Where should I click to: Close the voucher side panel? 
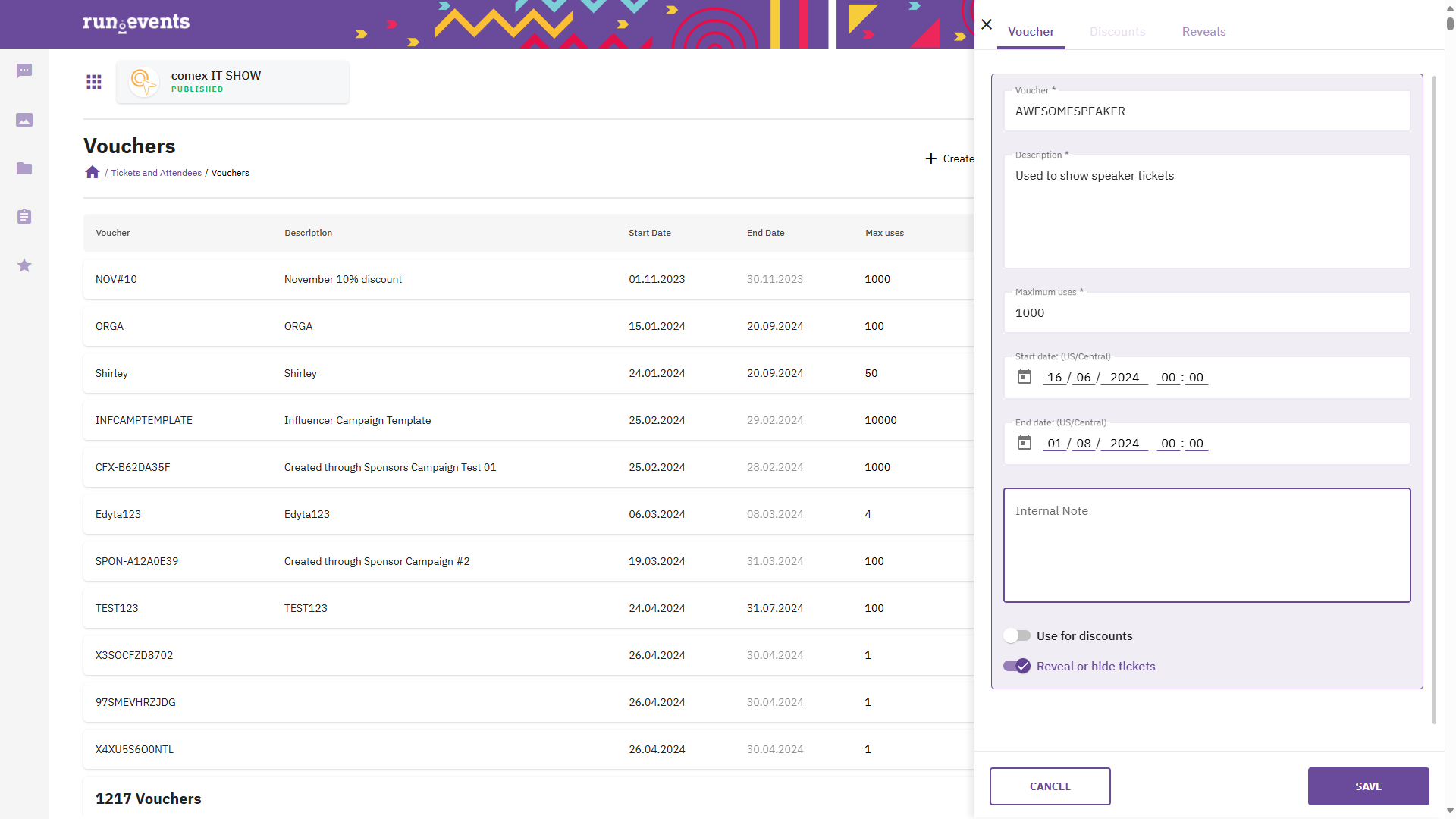(987, 24)
